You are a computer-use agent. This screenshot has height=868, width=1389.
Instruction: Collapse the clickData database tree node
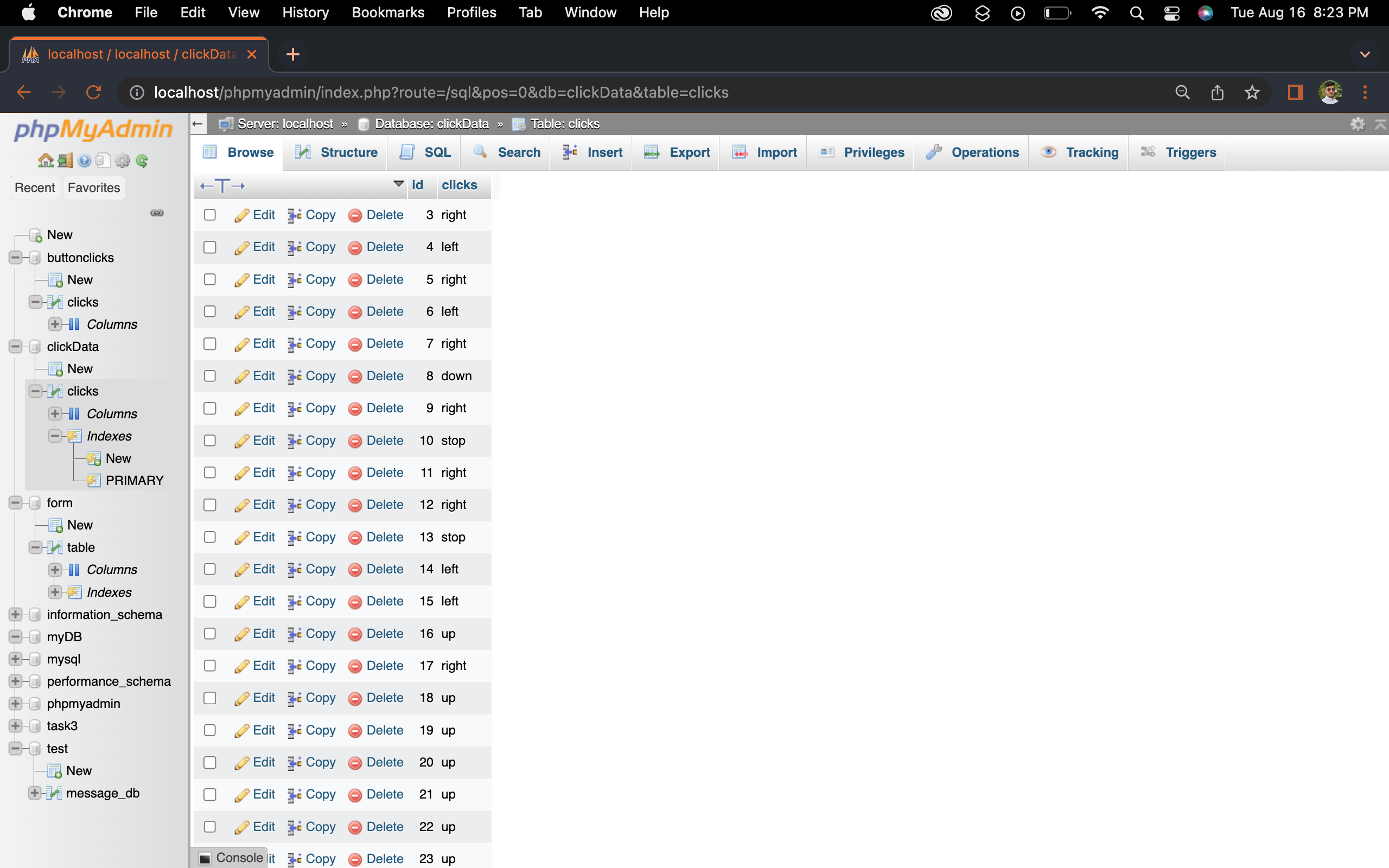(x=16, y=346)
